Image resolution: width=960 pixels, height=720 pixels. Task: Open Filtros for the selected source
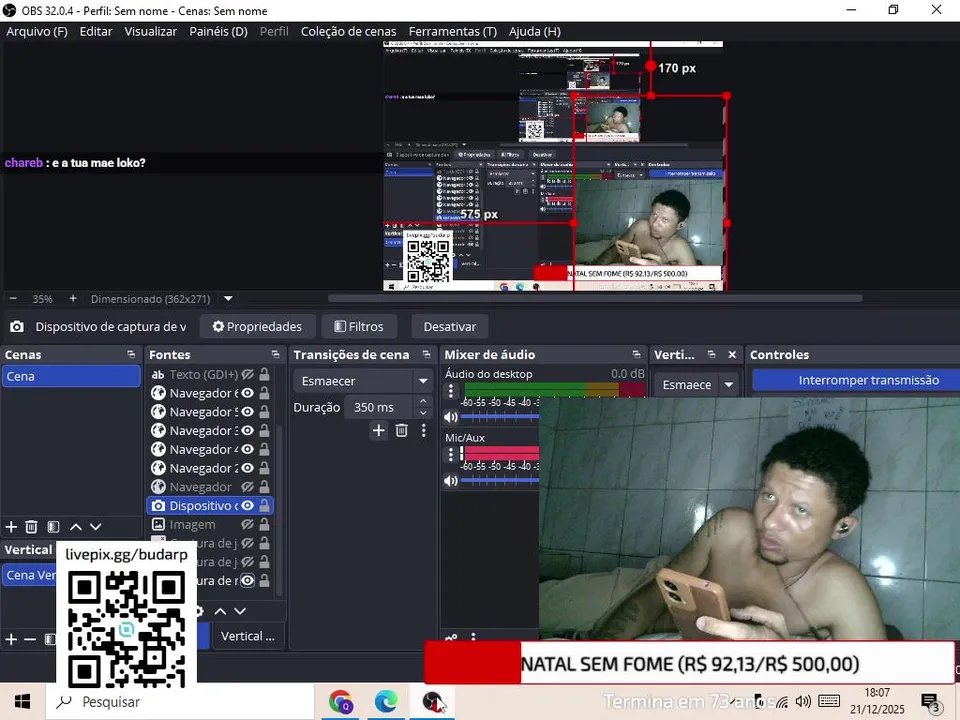[359, 326]
